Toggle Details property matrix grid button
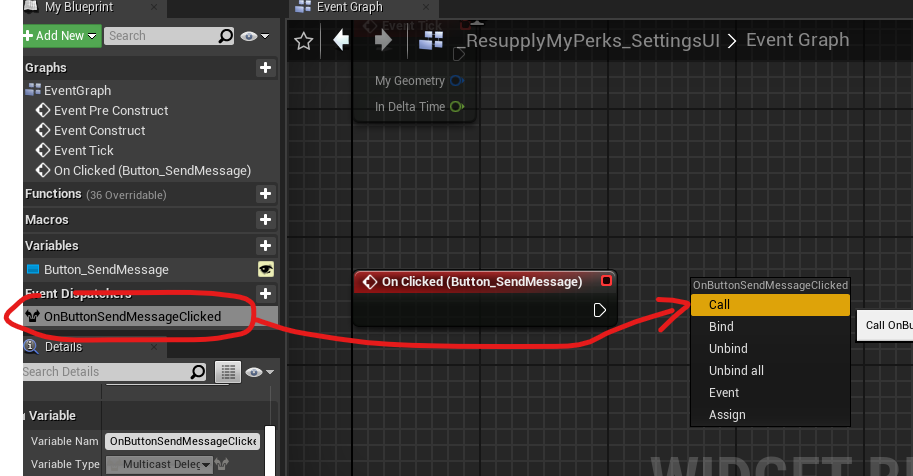Screen dimensions: 913x476 pos(228,372)
